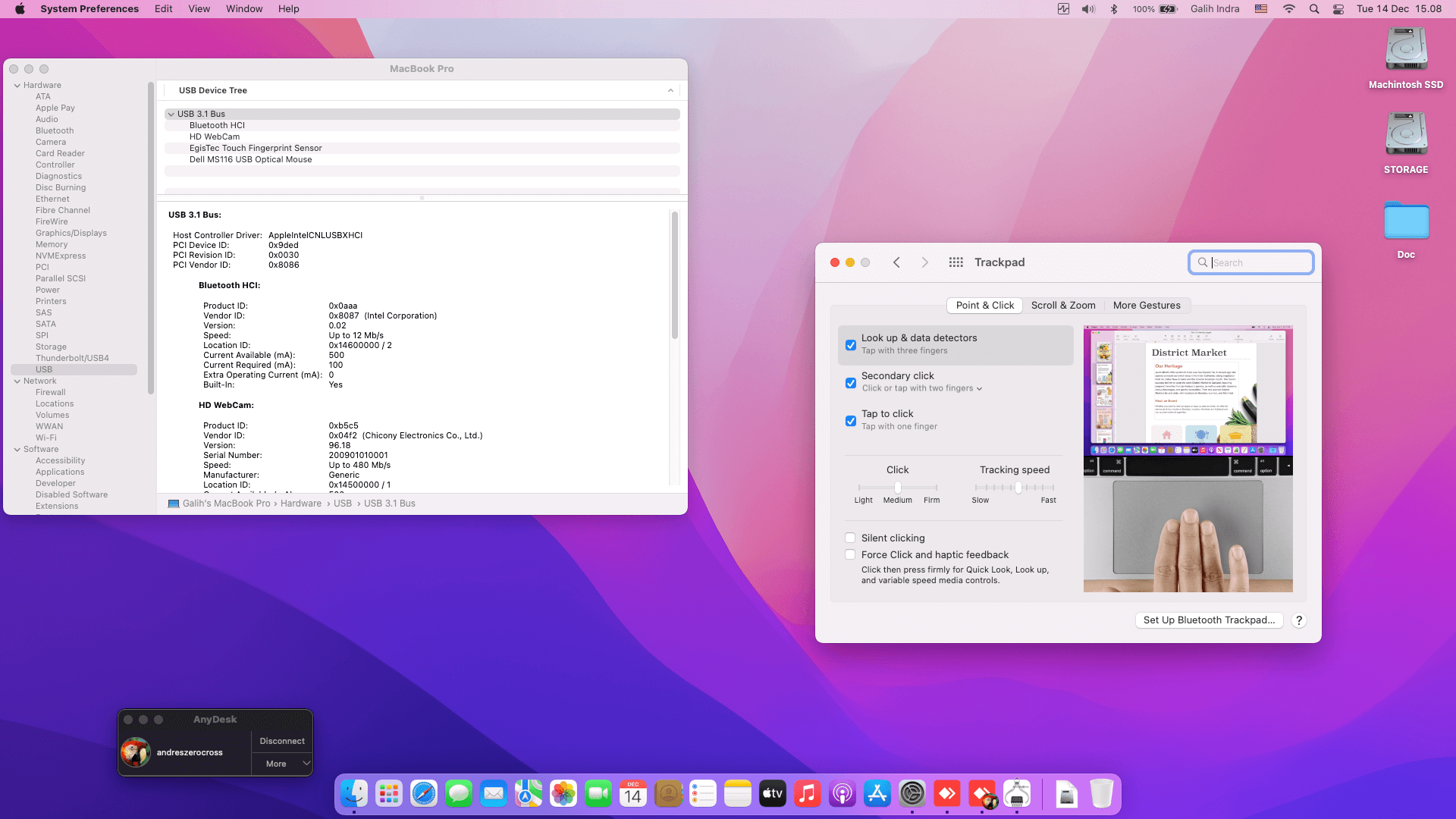Open Notes from the Dock
The height and width of the screenshot is (819, 1456).
pyautogui.click(x=738, y=794)
